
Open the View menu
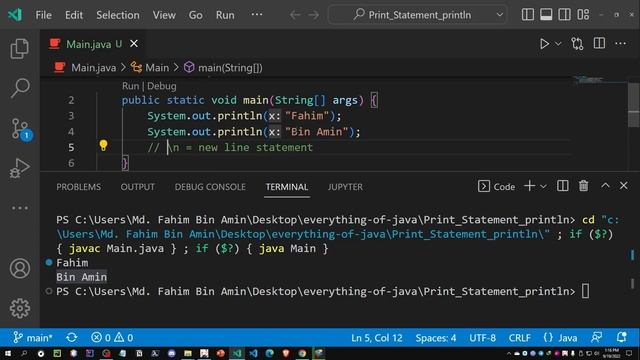coord(164,15)
